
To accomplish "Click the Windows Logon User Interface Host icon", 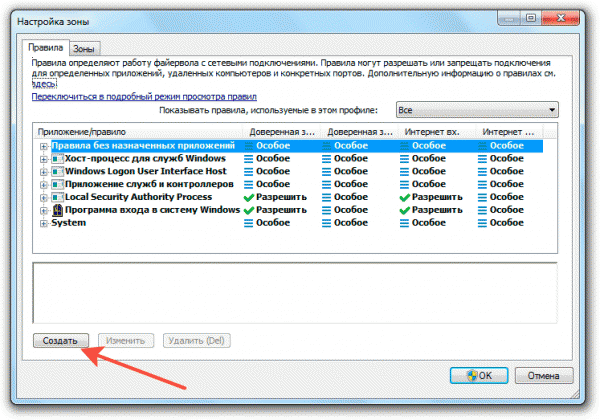I will tap(57, 171).
